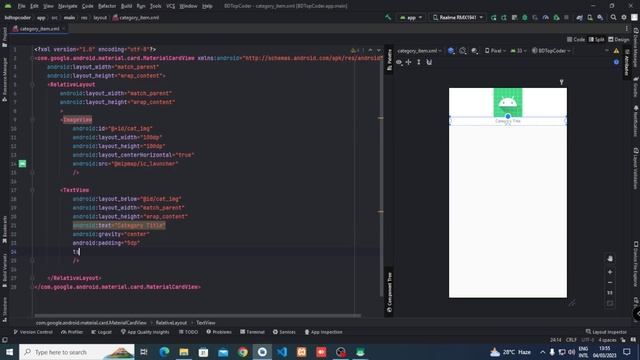The height and width of the screenshot is (360, 640).
Task: Open the API 33 version dropdown
Action: point(518,51)
